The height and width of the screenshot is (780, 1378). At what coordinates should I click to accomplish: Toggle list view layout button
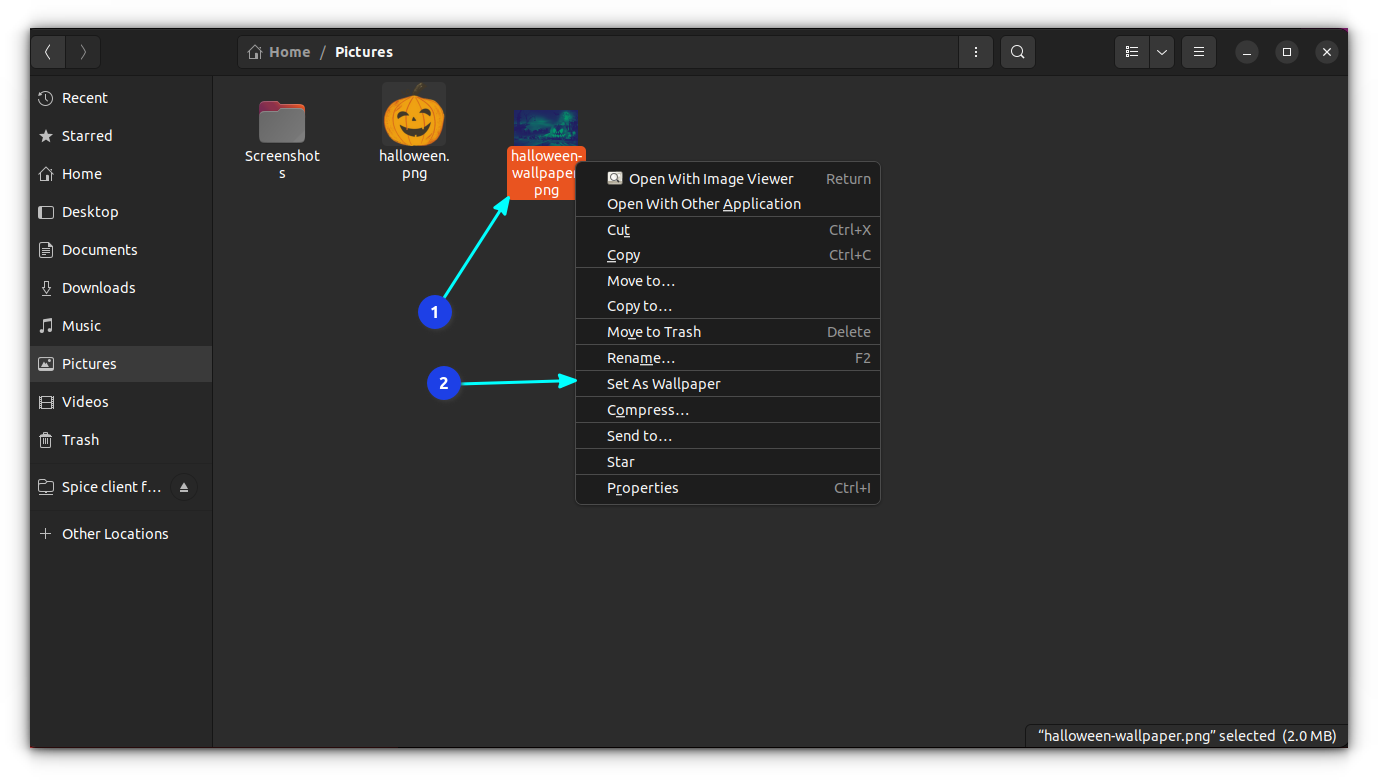[1132, 52]
